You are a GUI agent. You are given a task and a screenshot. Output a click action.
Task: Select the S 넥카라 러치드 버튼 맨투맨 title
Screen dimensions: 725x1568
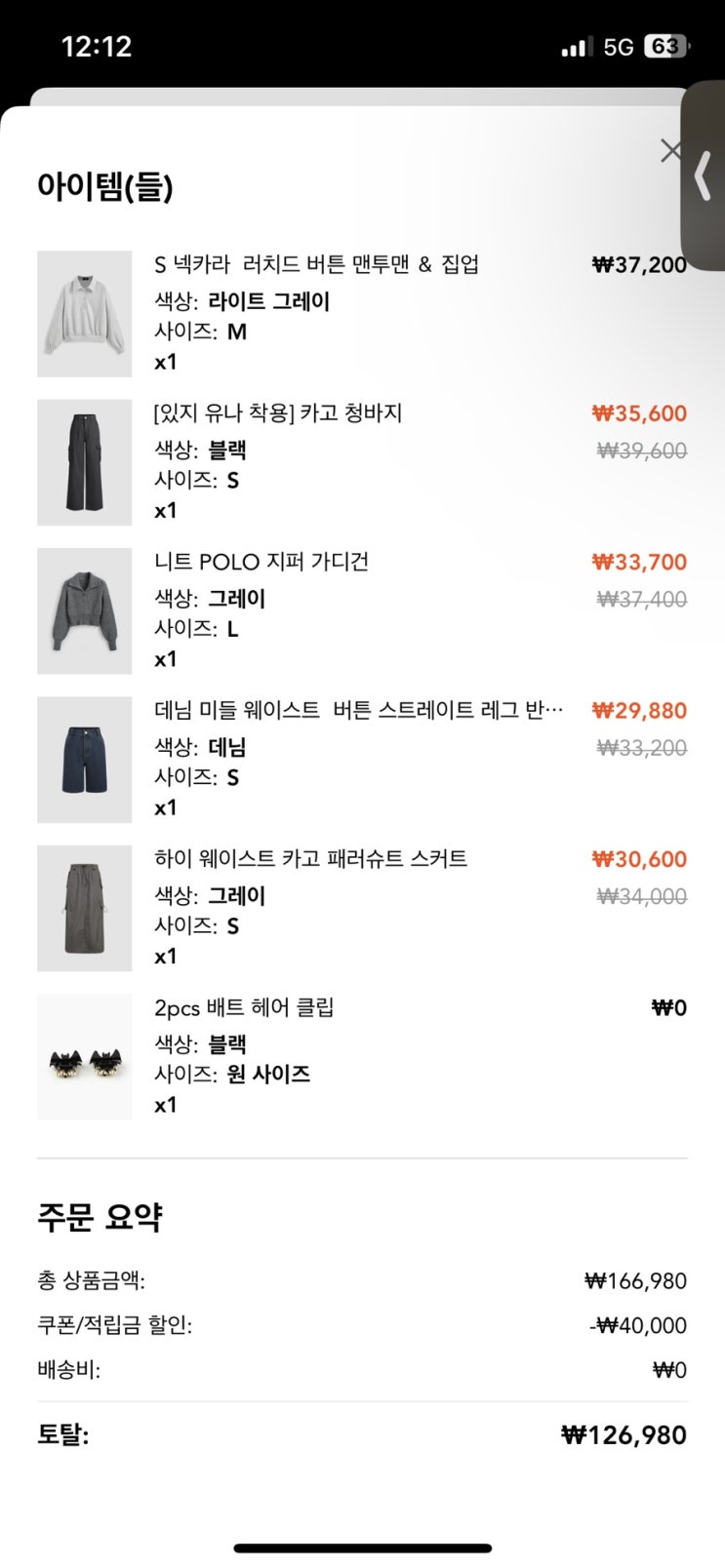click(x=316, y=264)
